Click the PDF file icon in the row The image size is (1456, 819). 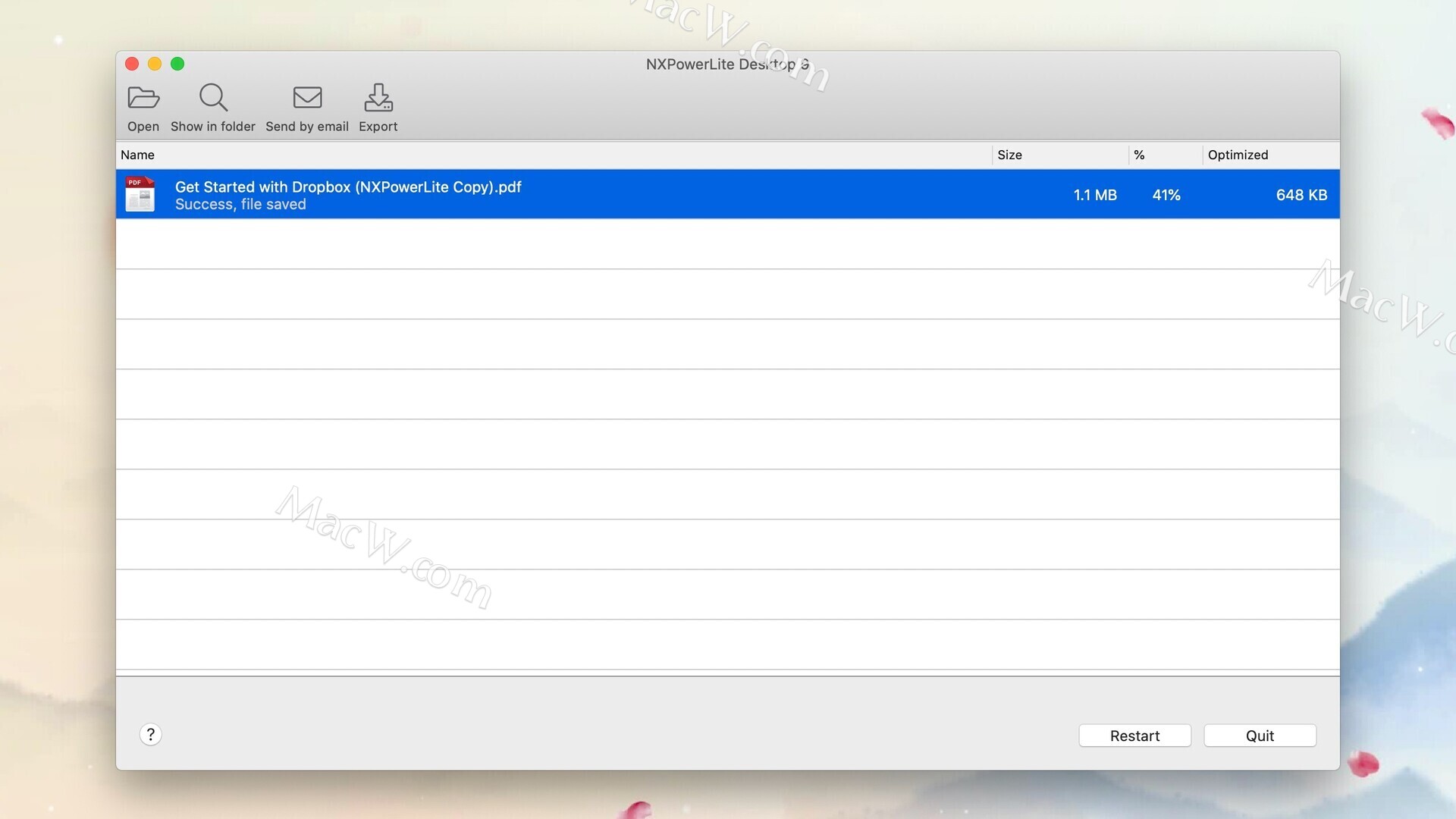(x=140, y=194)
